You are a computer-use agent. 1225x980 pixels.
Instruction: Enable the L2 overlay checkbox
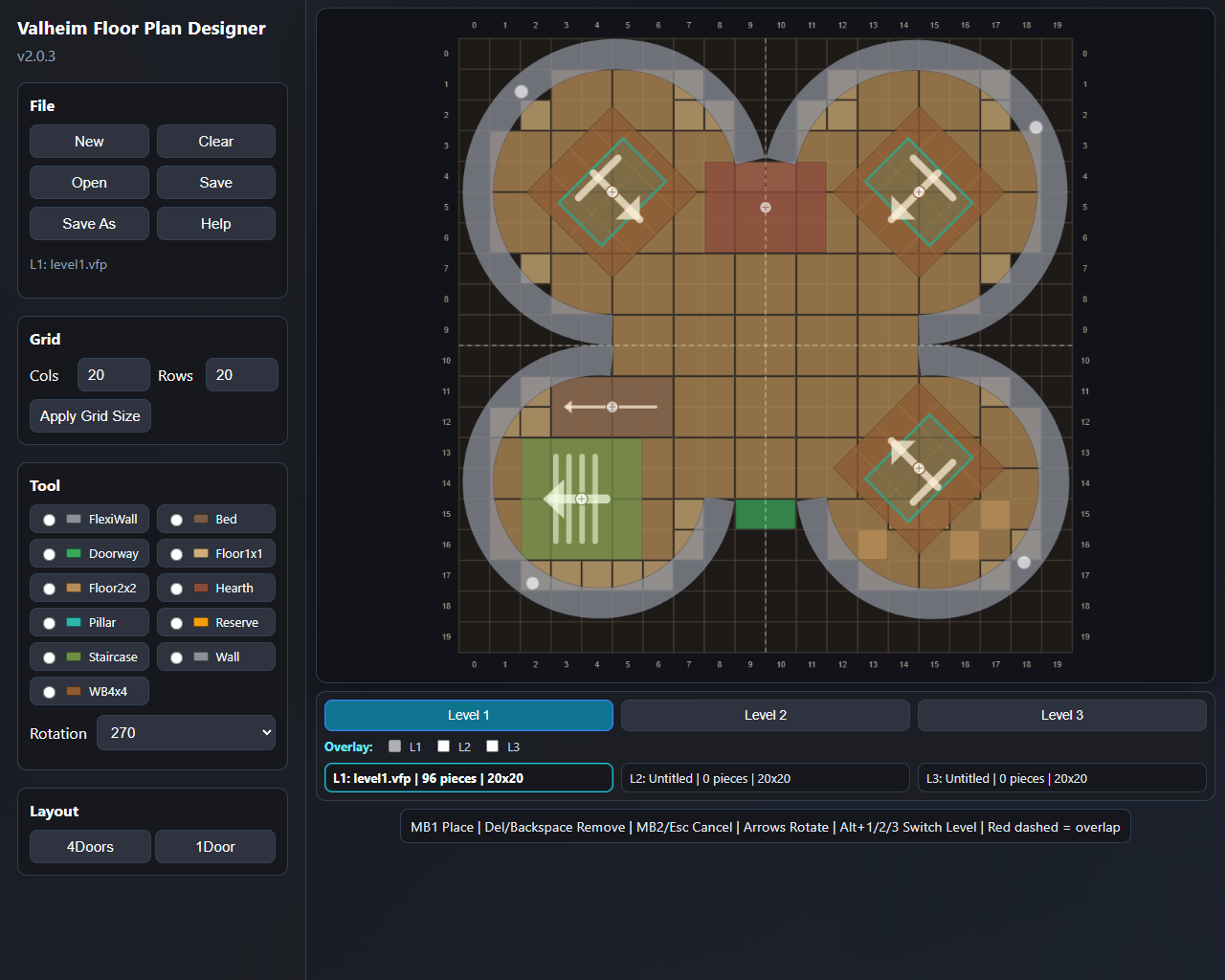443,746
